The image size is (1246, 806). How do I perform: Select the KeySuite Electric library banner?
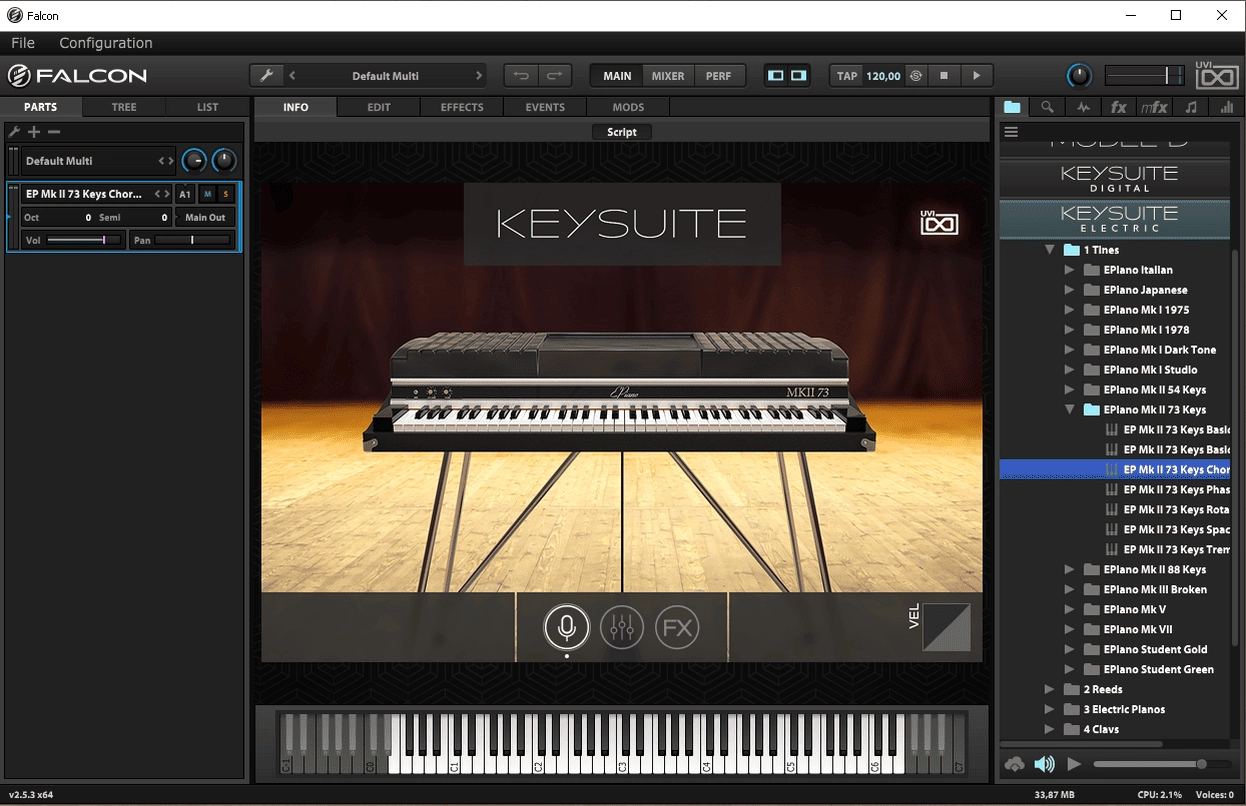[x=1115, y=219]
